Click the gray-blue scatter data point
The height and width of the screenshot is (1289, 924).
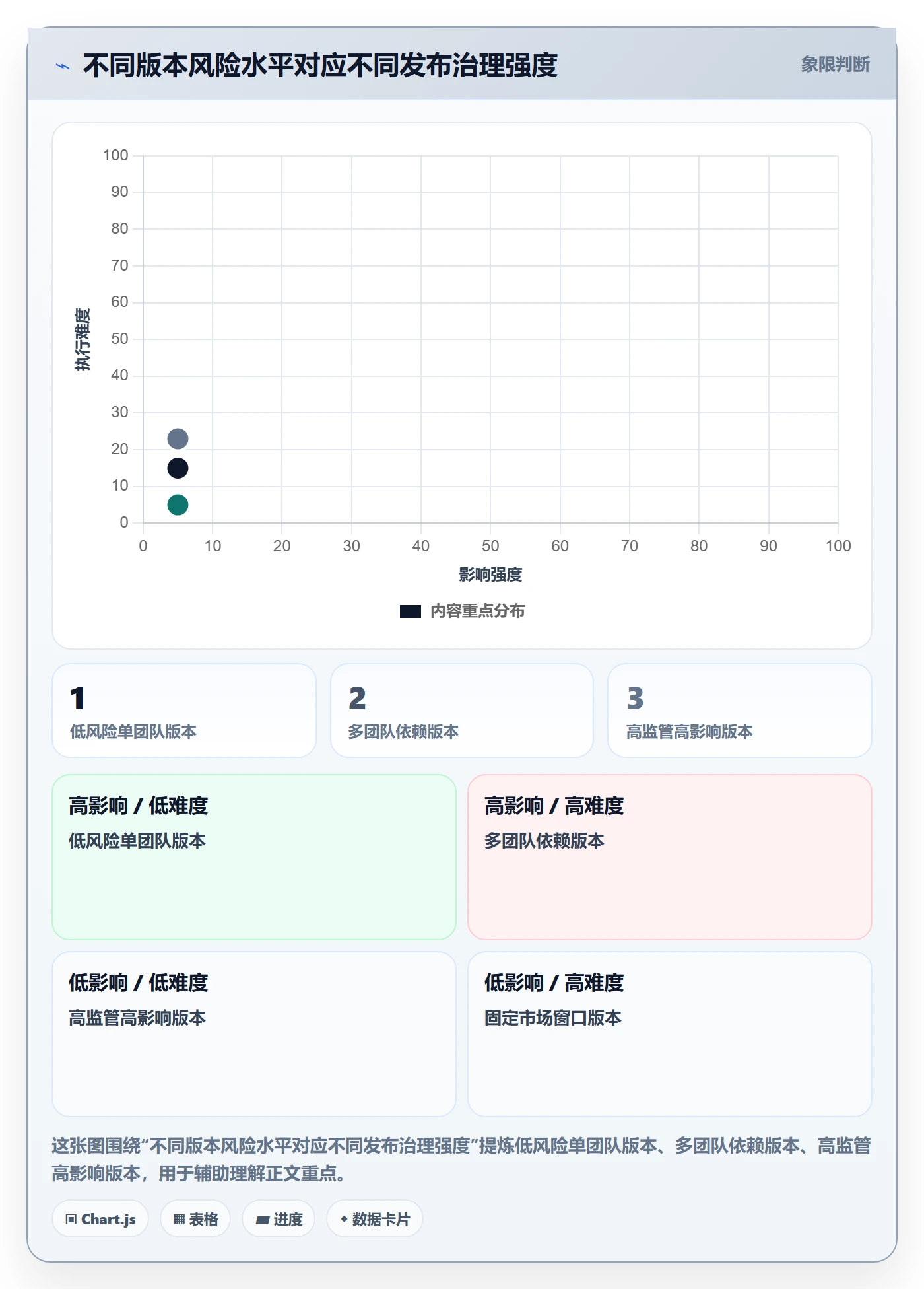click(x=178, y=438)
